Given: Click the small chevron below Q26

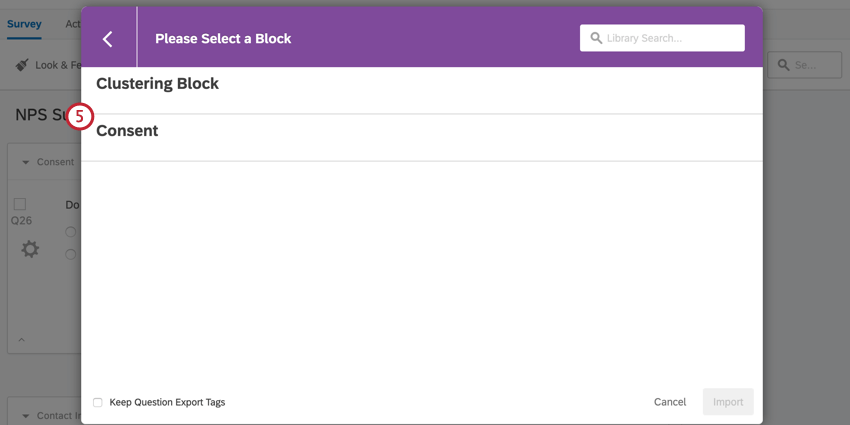Looking at the screenshot, I should (21, 340).
